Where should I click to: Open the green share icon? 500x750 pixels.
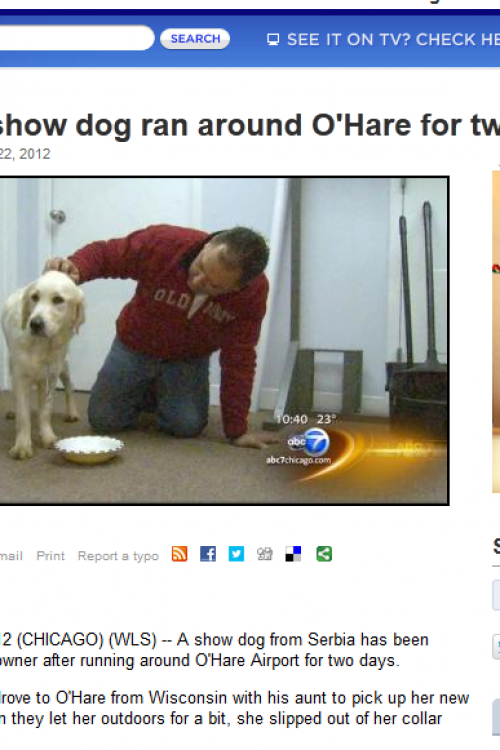click(324, 554)
